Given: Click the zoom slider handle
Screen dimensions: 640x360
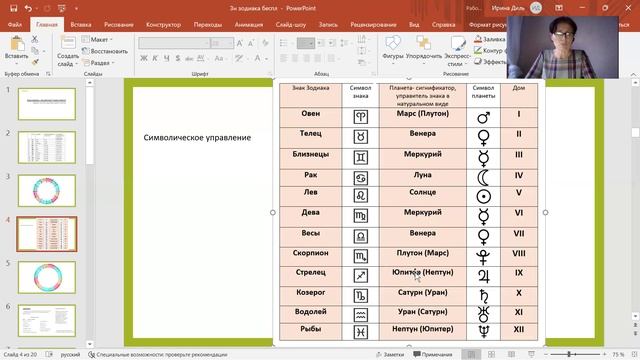Looking at the screenshot, I should 569,354.
